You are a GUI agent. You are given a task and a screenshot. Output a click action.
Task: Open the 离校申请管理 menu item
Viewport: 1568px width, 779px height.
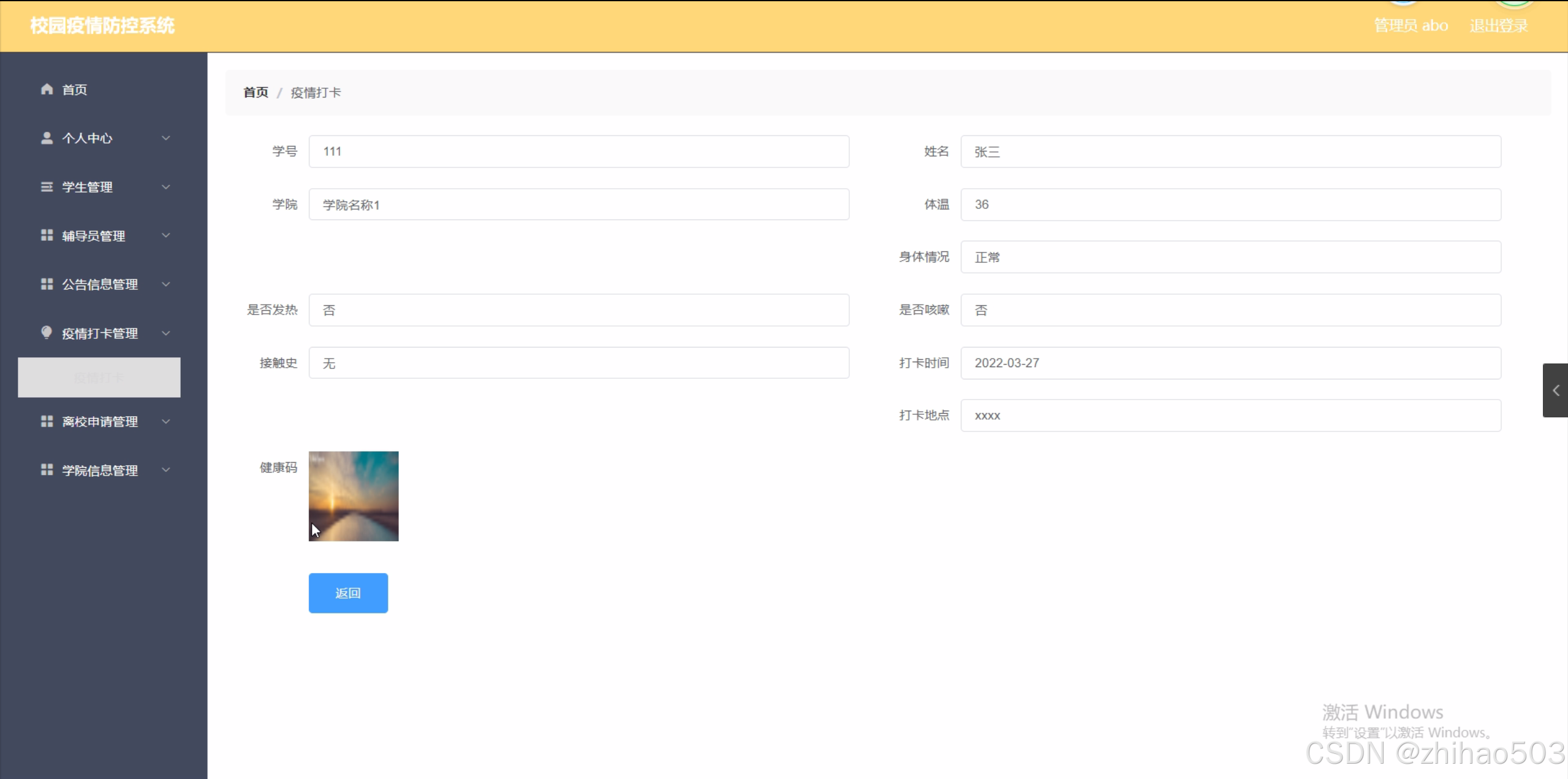click(x=100, y=422)
